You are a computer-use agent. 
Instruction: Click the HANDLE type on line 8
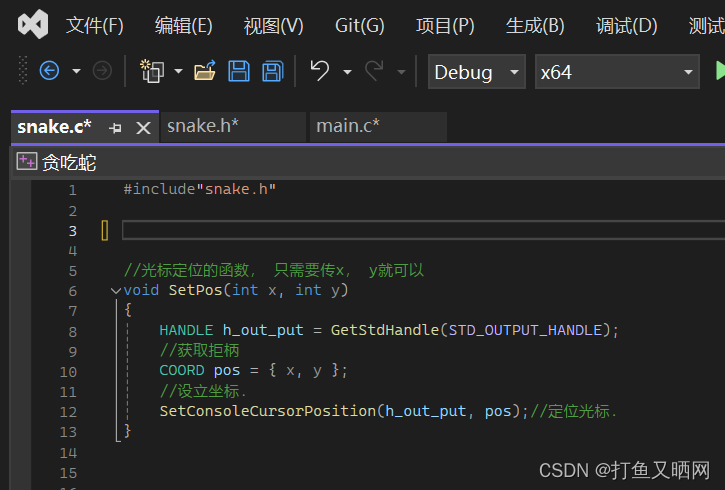[x=186, y=330]
